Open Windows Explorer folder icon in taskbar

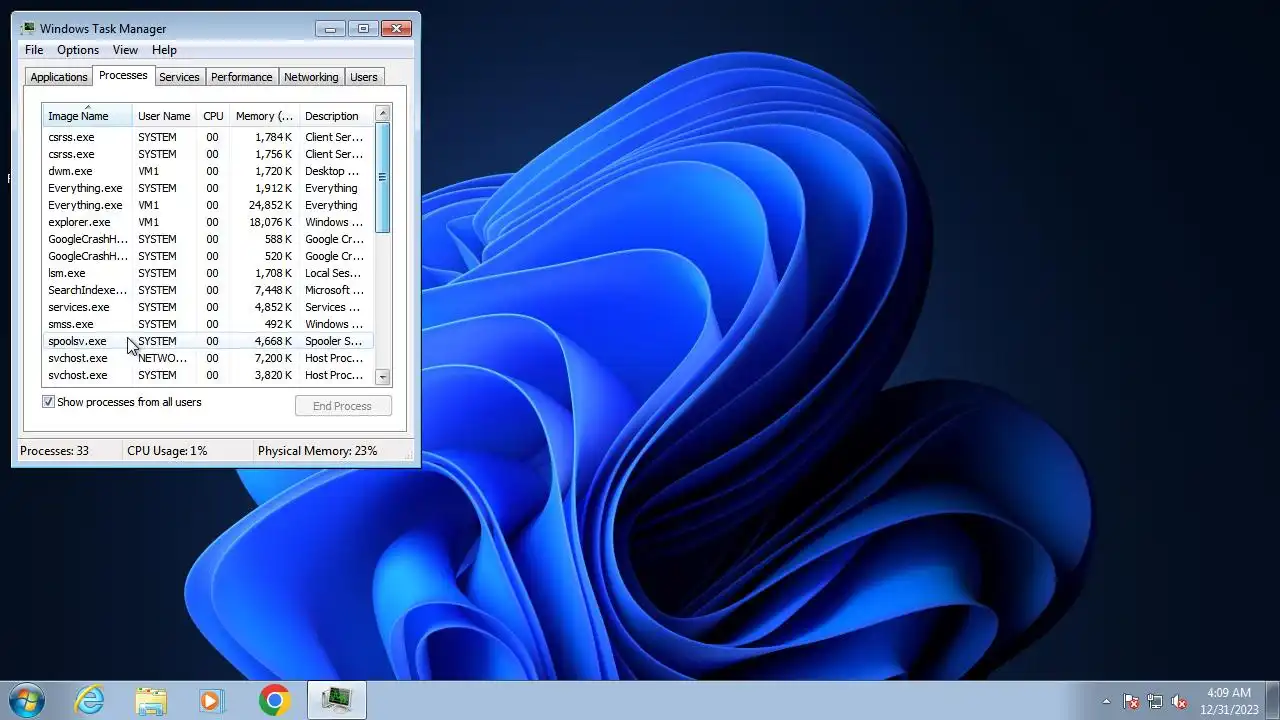coord(151,700)
